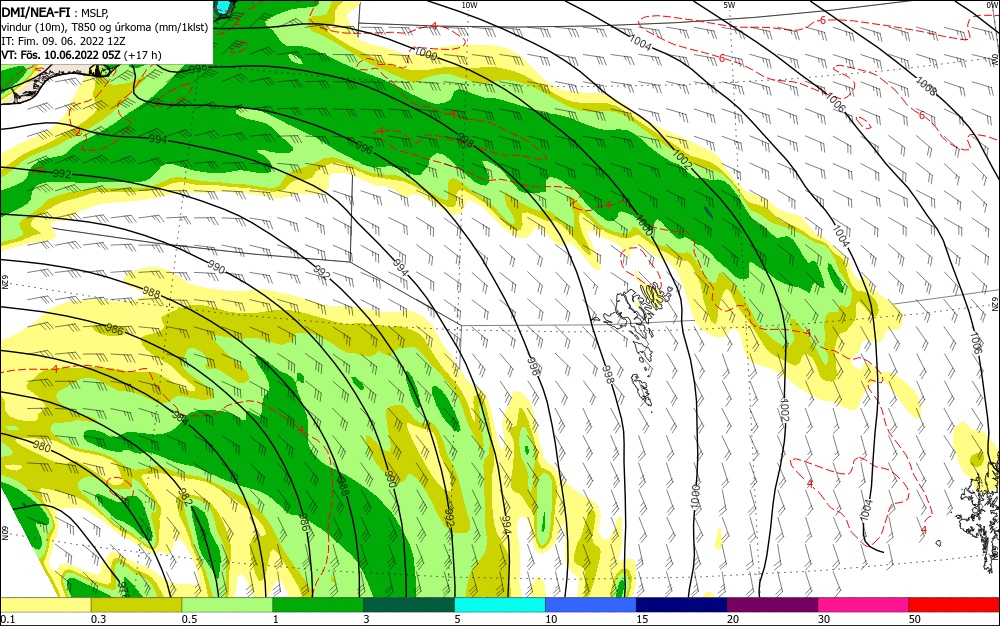Viewport: 1000px width, 626px height.
Task: Click the '0.1' legend value
Action: tap(7, 619)
